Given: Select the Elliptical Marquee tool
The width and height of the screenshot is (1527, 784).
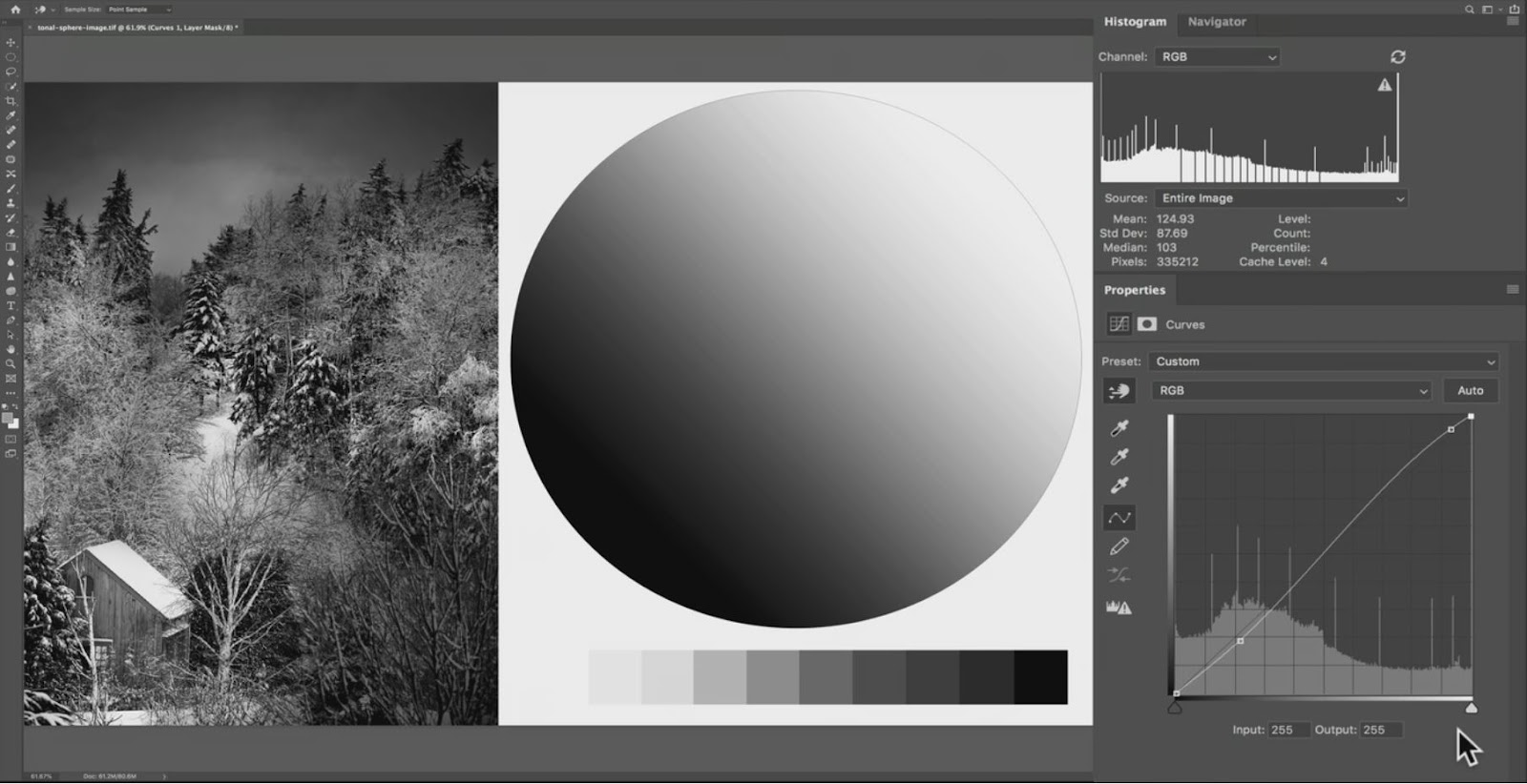Looking at the screenshot, I should (10, 57).
